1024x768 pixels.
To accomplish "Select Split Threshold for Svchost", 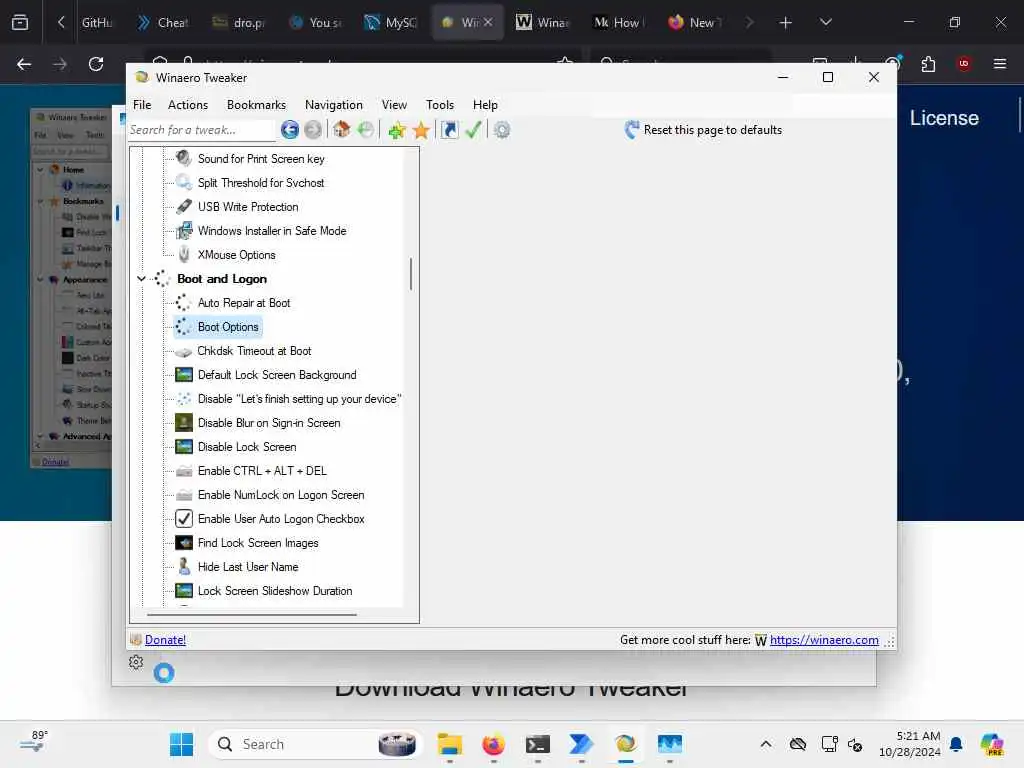I will (261, 183).
